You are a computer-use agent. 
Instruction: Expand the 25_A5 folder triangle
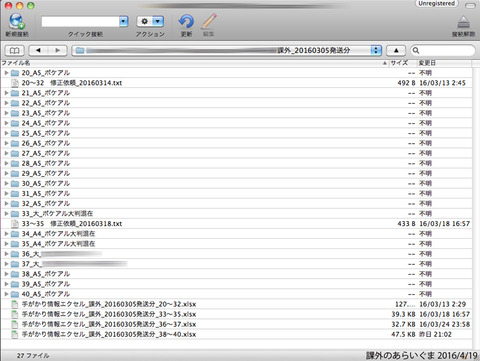[x=6, y=133]
